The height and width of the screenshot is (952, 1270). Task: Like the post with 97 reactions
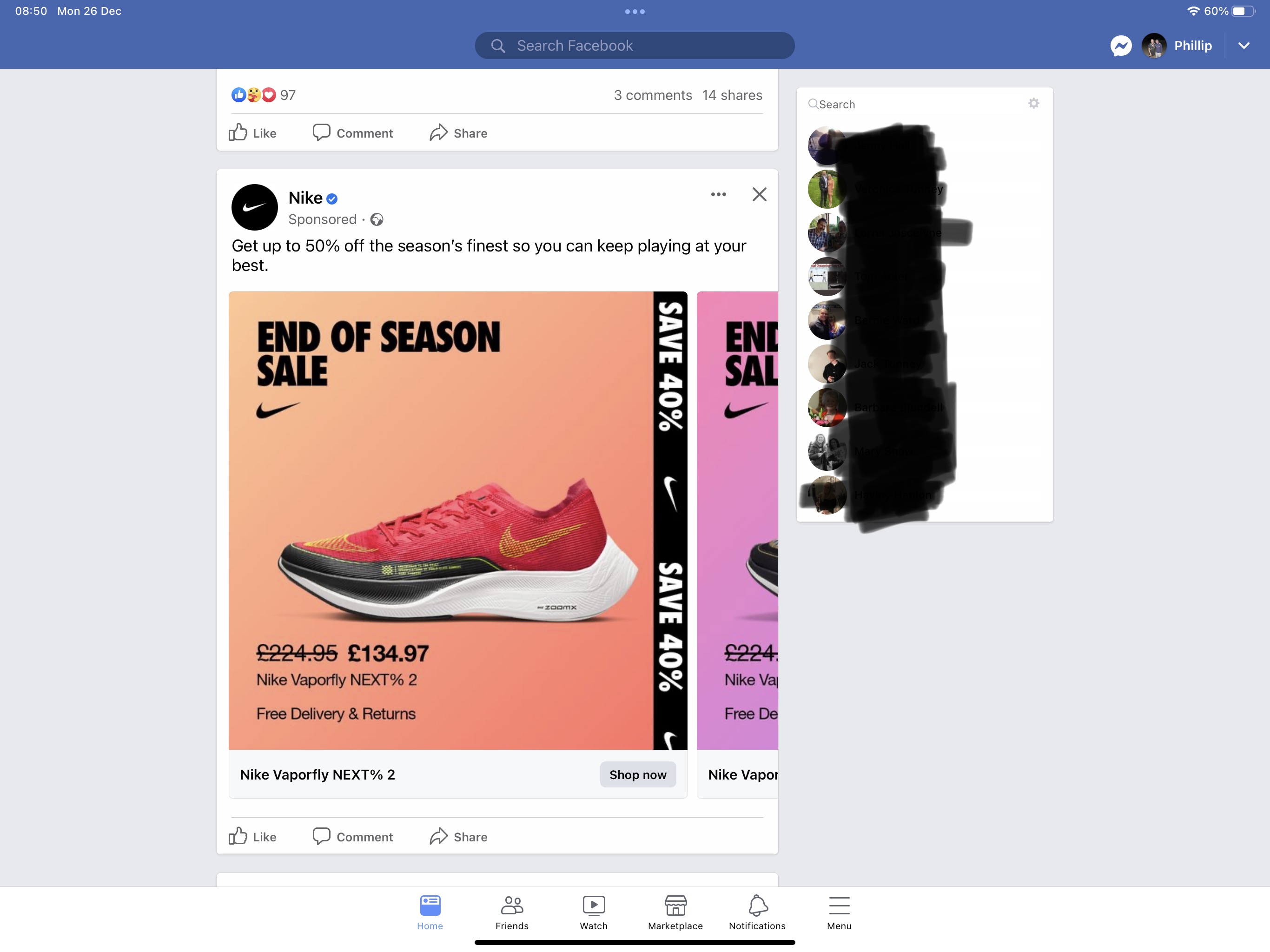tap(252, 132)
